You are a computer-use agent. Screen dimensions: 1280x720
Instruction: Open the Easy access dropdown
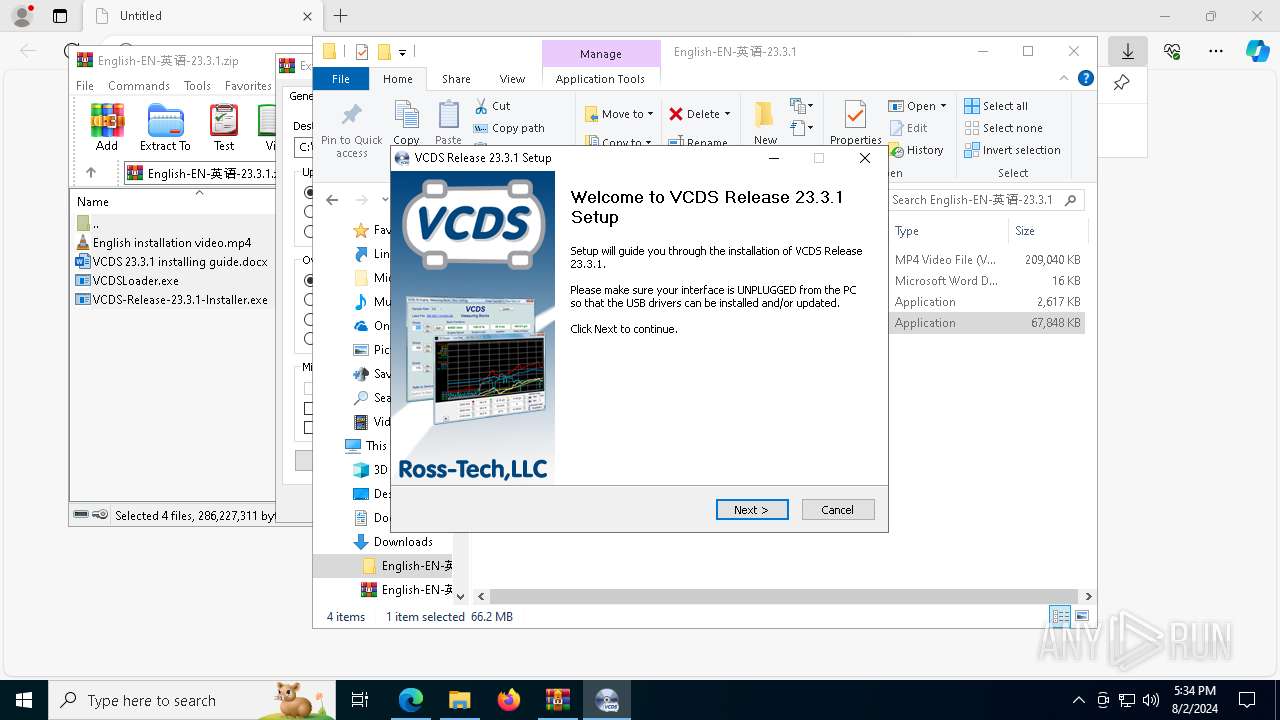click(x=800, y=128)
